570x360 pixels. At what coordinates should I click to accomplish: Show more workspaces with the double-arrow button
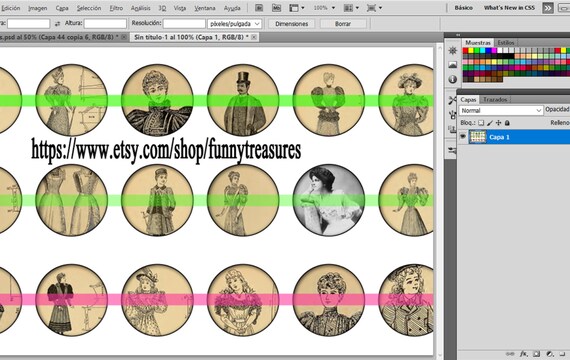tap(547, 8)
